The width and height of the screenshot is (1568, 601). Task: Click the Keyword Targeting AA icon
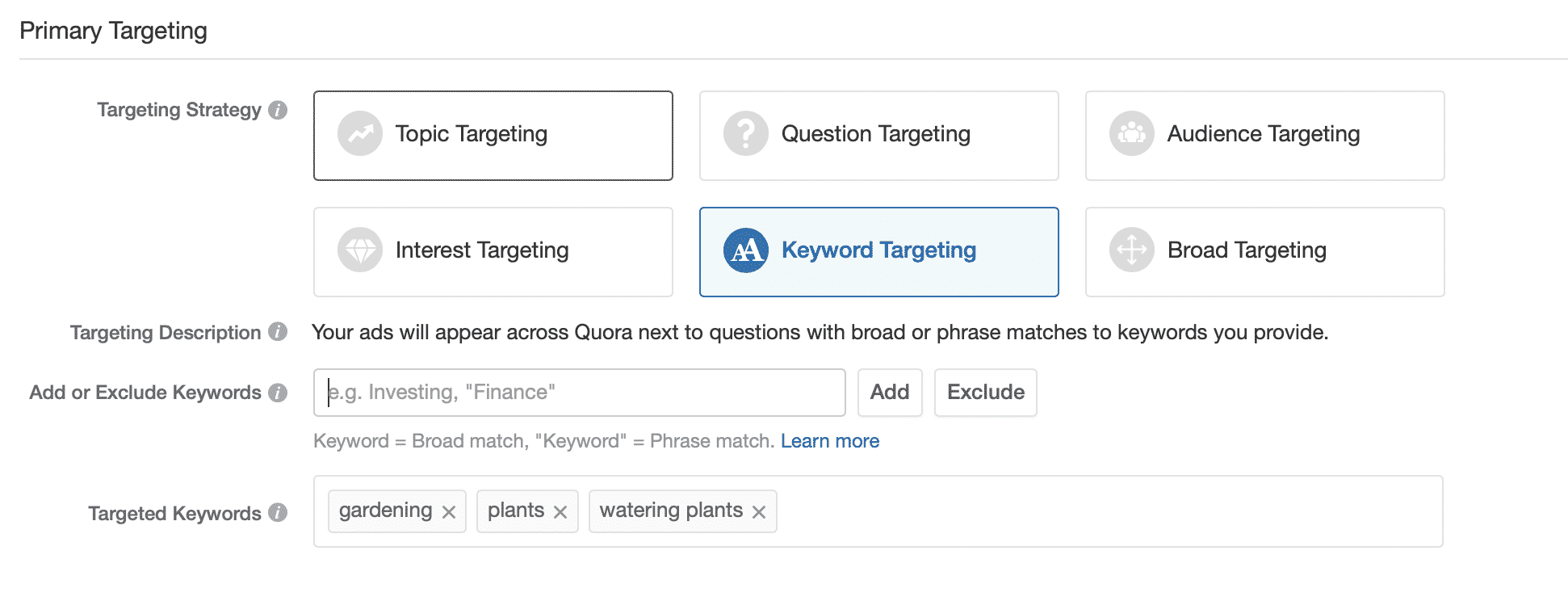coord(746,250)
